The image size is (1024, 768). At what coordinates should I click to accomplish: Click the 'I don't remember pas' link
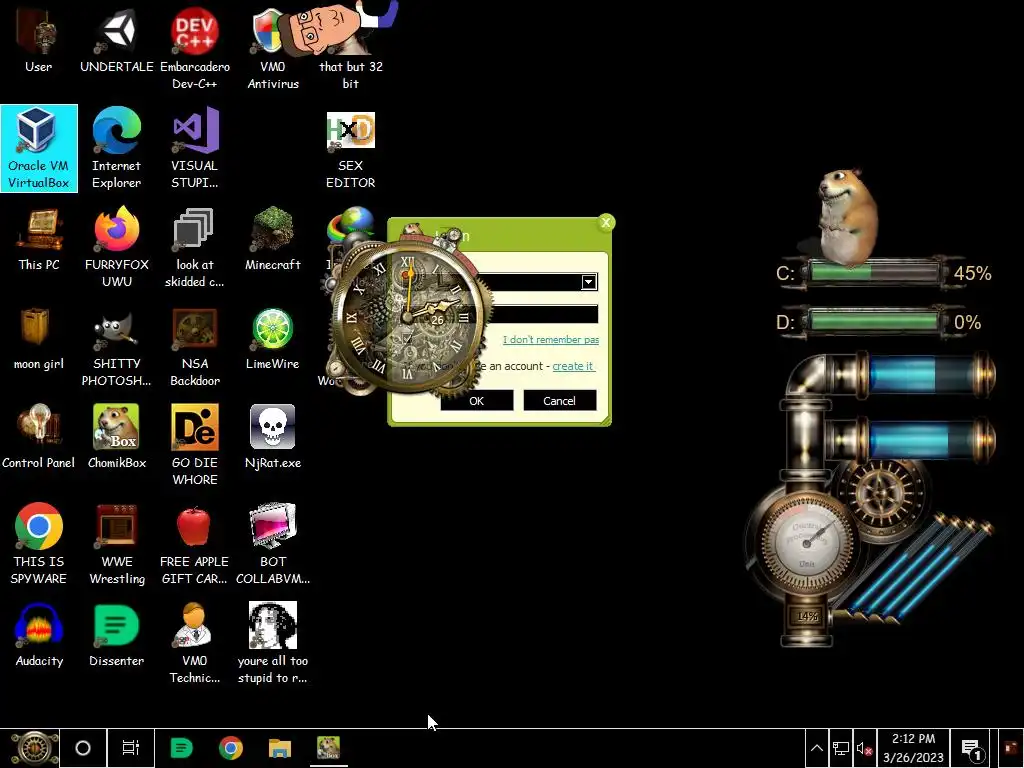tap(551, 340)
